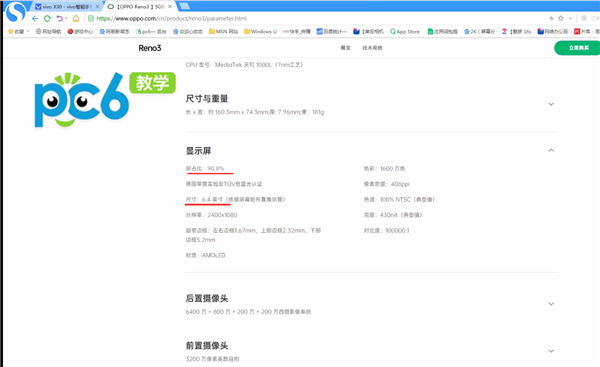
Task: Click the 100% NTSC color gamut text
Action: tap(399, 199)
